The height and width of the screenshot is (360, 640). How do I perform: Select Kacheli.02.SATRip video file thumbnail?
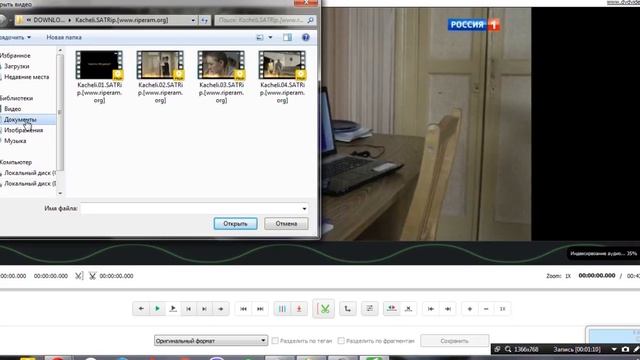[x=160, y=65]
